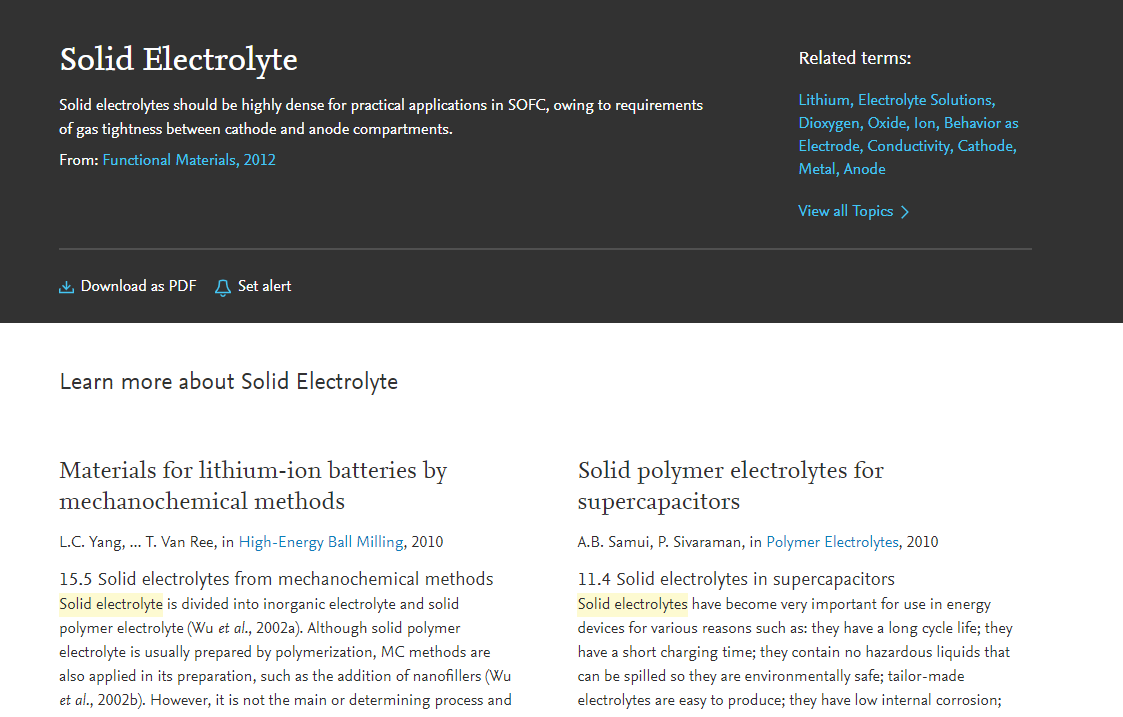Screen dimensions: 1123x717
Task: Select the Cathode related term
Action: [985, 146]
